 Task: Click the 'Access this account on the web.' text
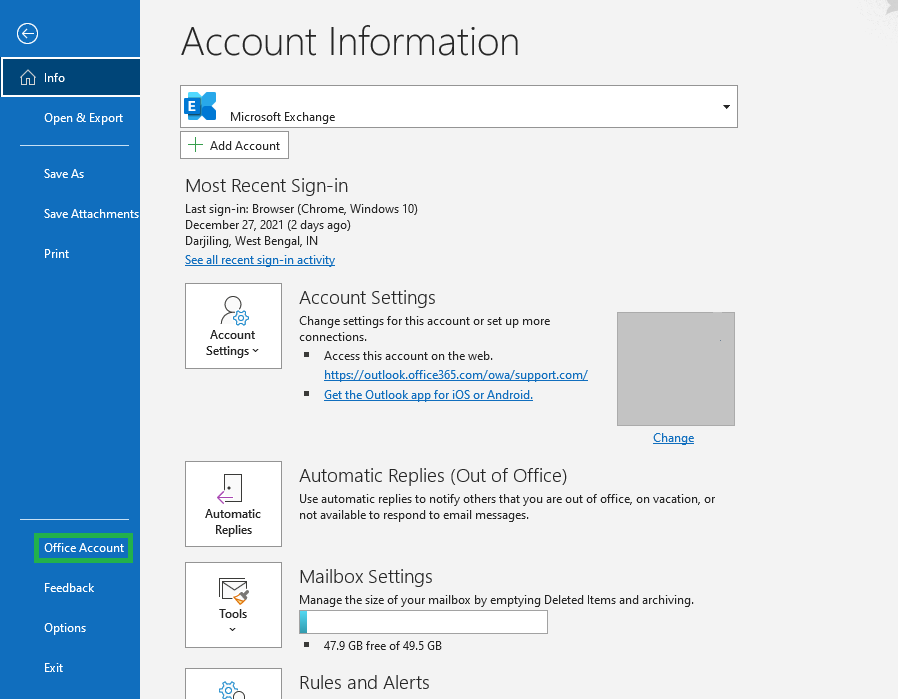pyautogui.click(x=408, y=356)
